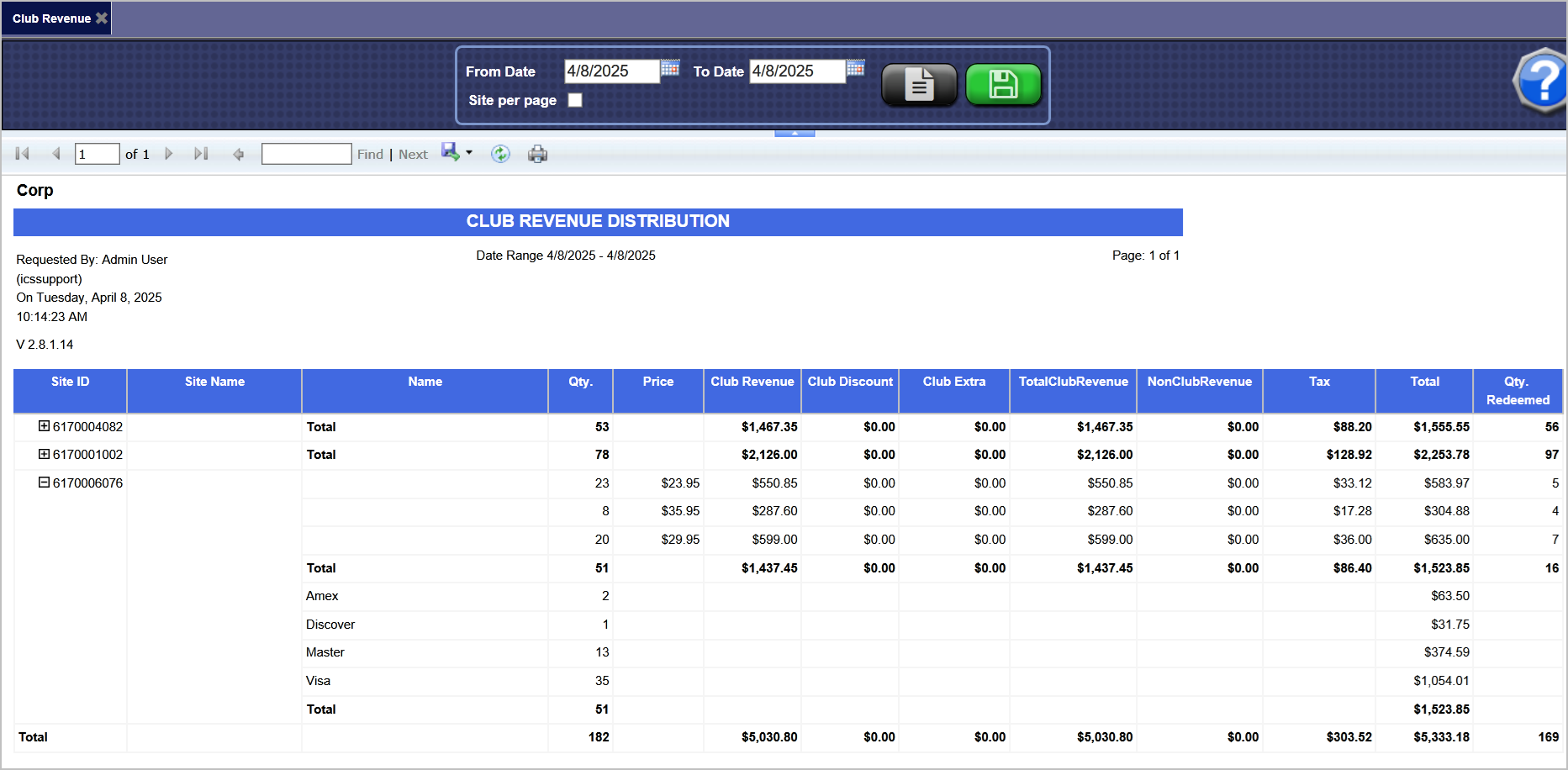Navigate back to the parent report
The width and height of the screenshot is (1568, 770).
tap(239, 154)
